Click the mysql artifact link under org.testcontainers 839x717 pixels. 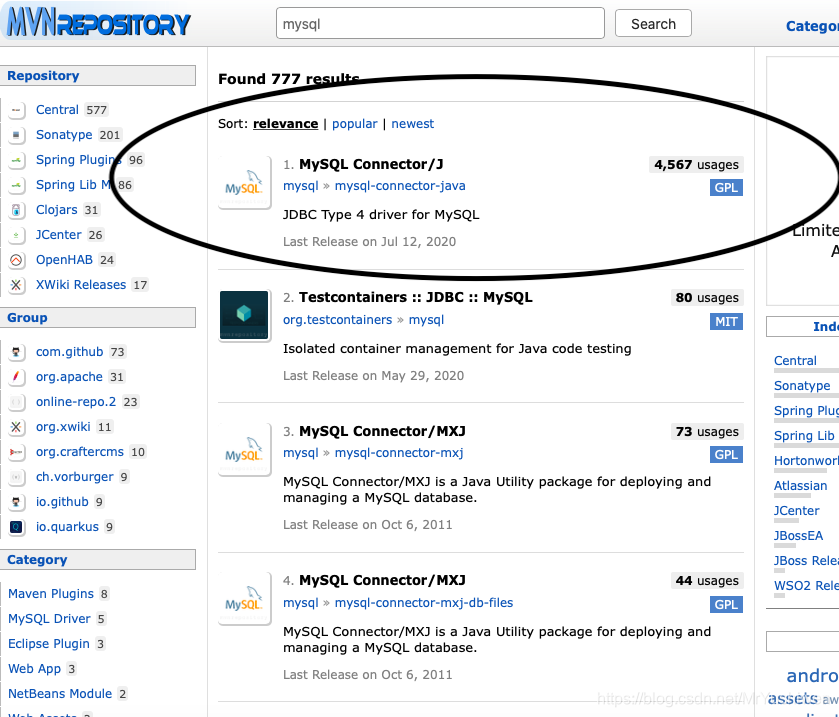pyautogui.click(x=426, y=320)
